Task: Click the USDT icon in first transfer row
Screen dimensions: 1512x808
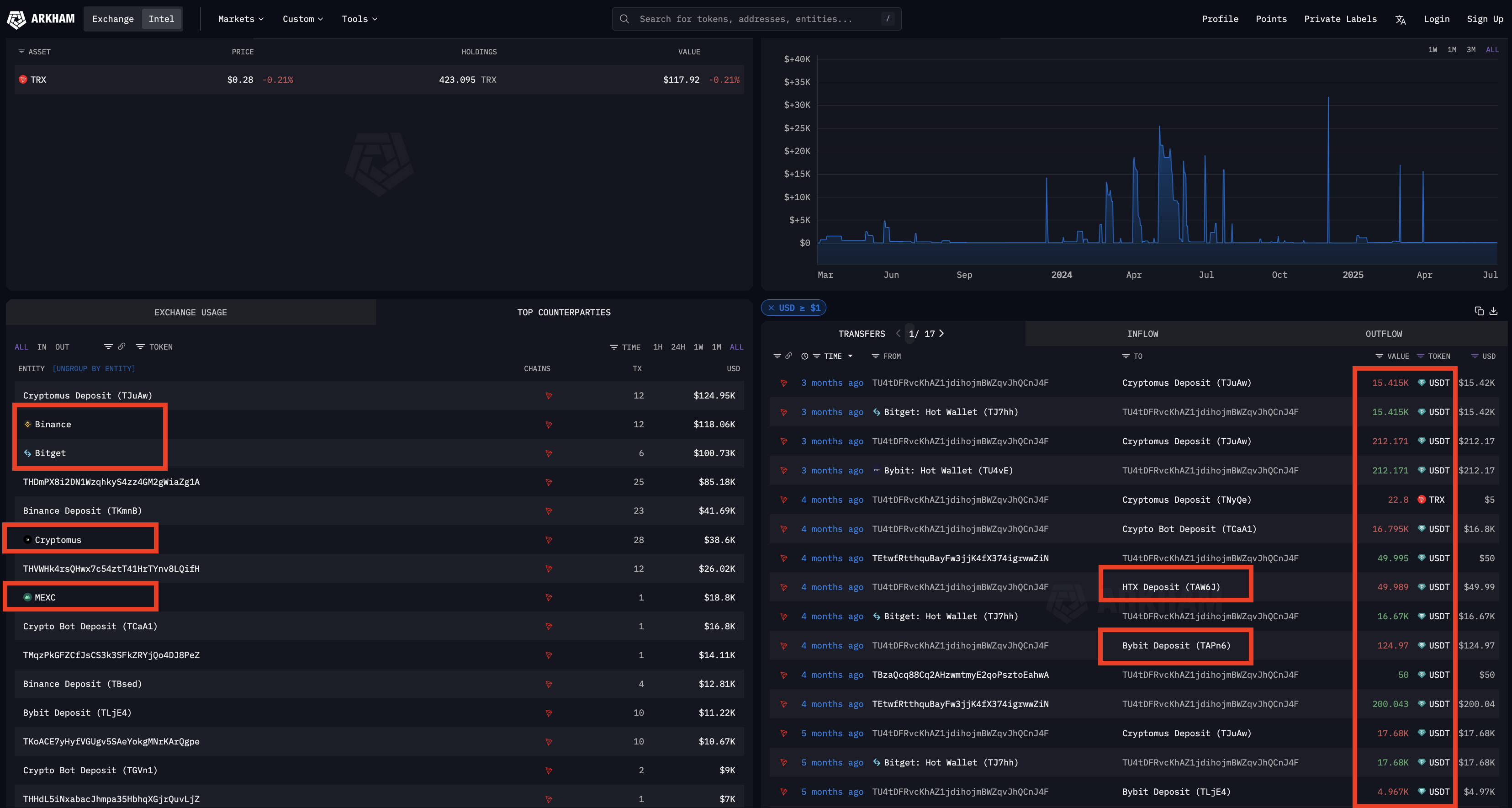Action: tap(1422, 382)
